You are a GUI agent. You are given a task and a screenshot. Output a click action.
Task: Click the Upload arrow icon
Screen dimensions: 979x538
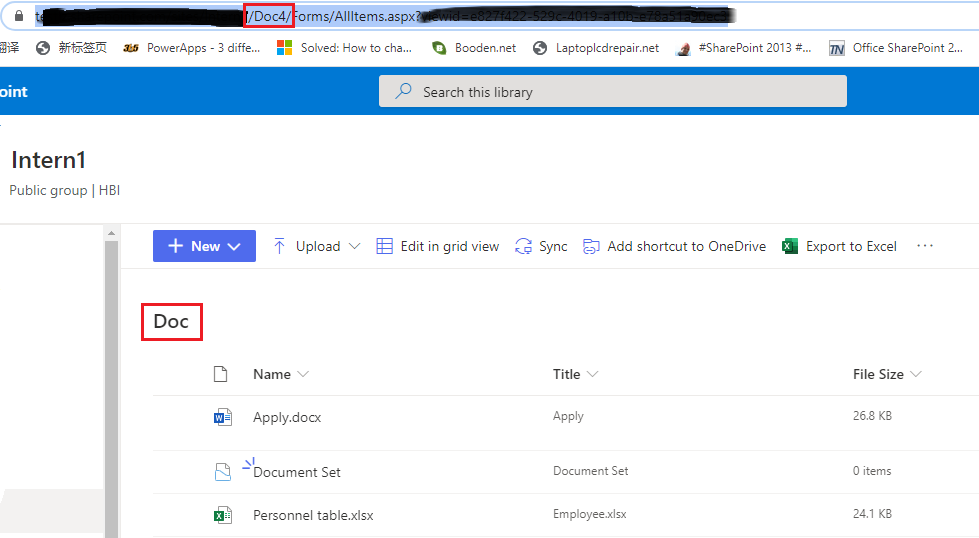(x=279, y=246)
